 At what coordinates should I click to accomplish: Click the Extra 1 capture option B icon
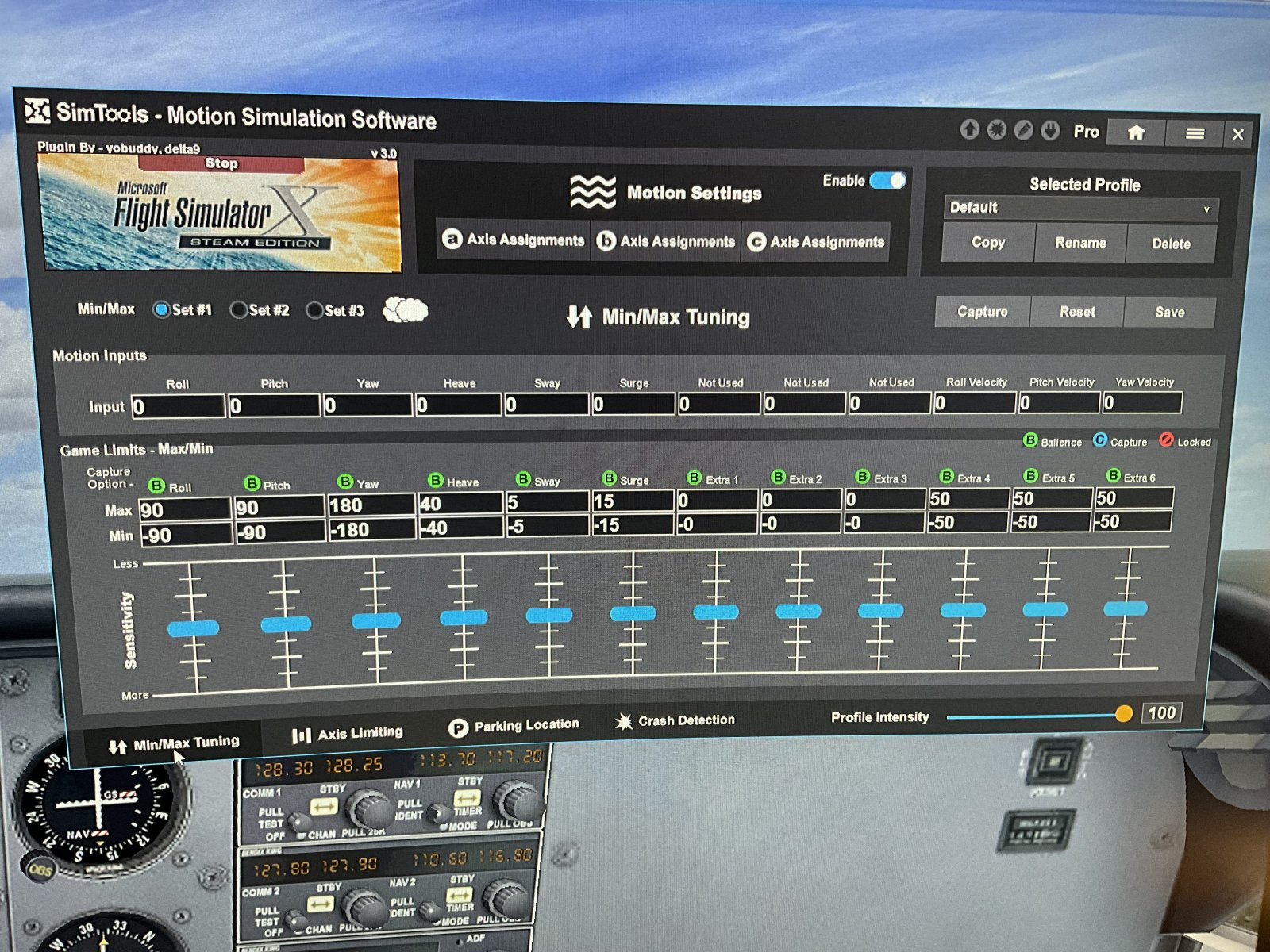pyautogui.click(x=694, y=478)
